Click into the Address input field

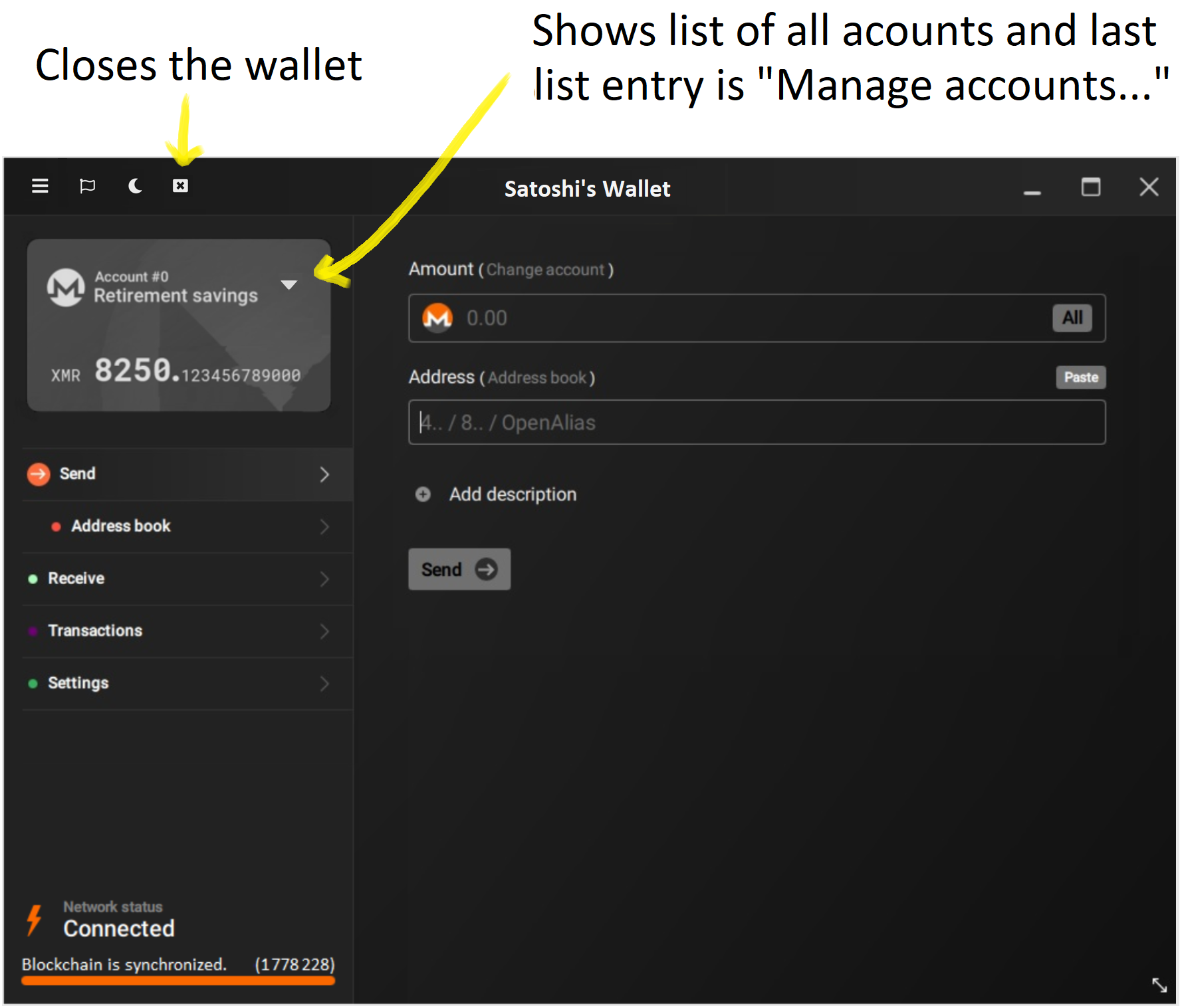tap(757, 423)
